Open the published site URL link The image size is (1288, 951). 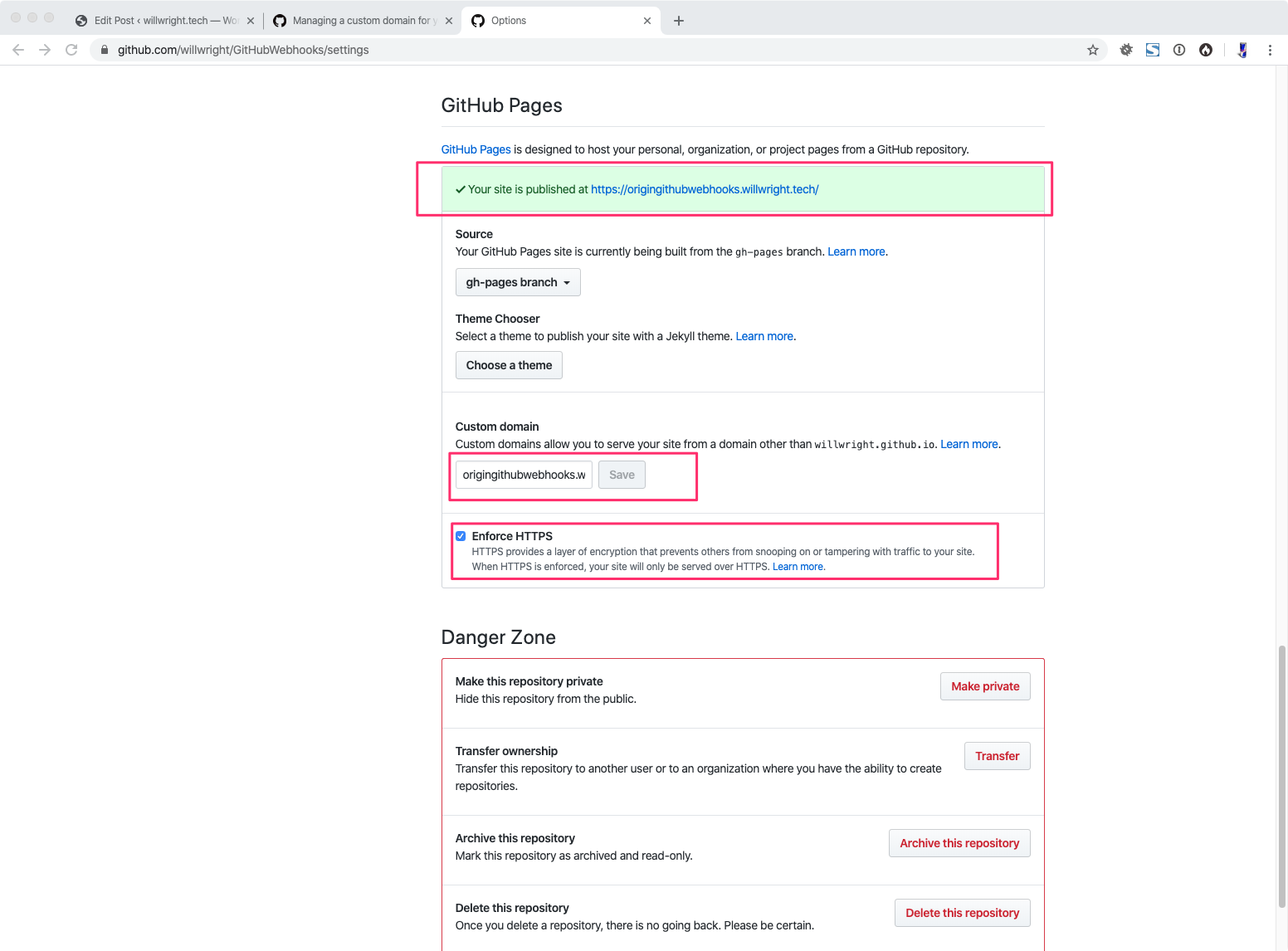(x=705, y=189)
